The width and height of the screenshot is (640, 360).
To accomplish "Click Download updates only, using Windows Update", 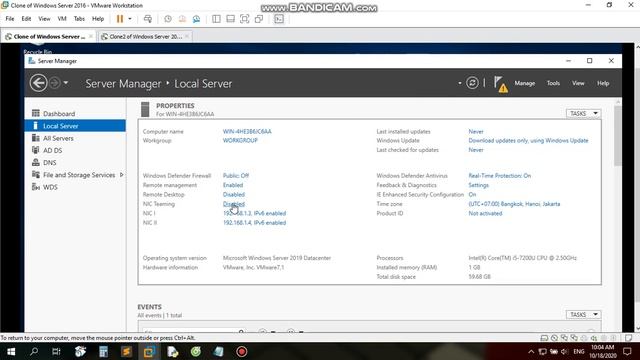I will 528,140.
